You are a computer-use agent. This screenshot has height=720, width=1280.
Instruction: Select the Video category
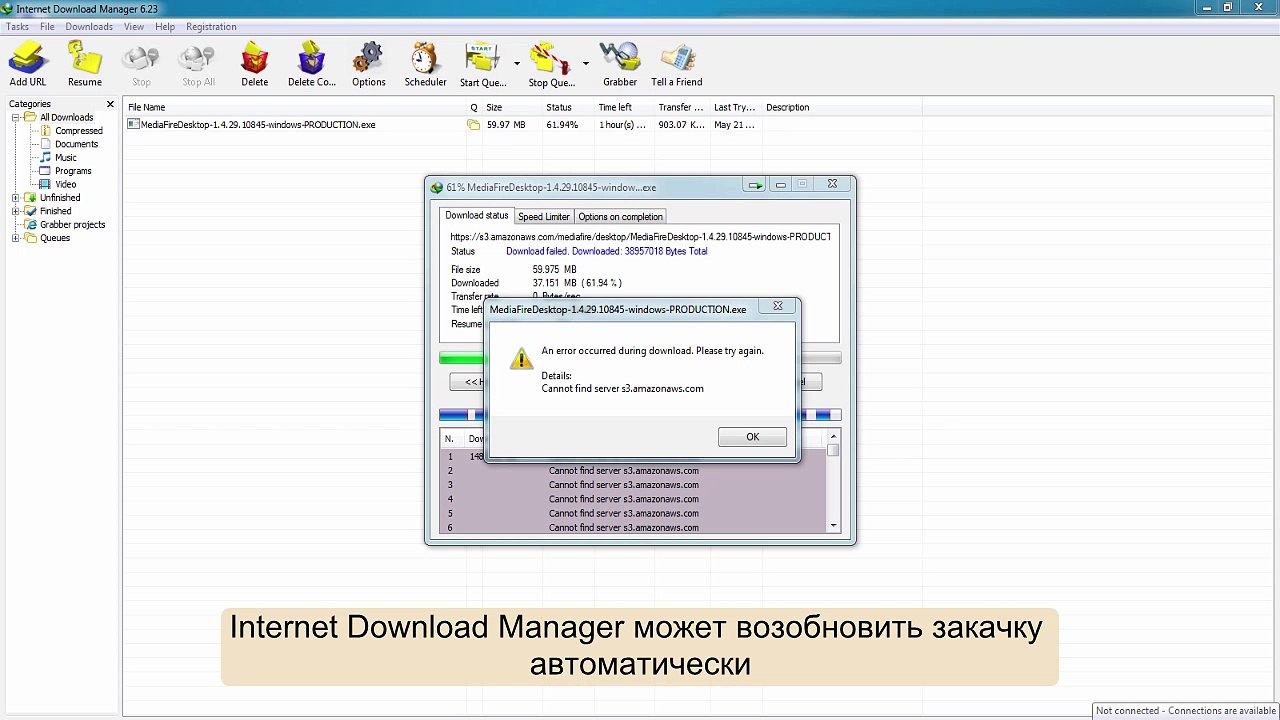coord(66,184)
